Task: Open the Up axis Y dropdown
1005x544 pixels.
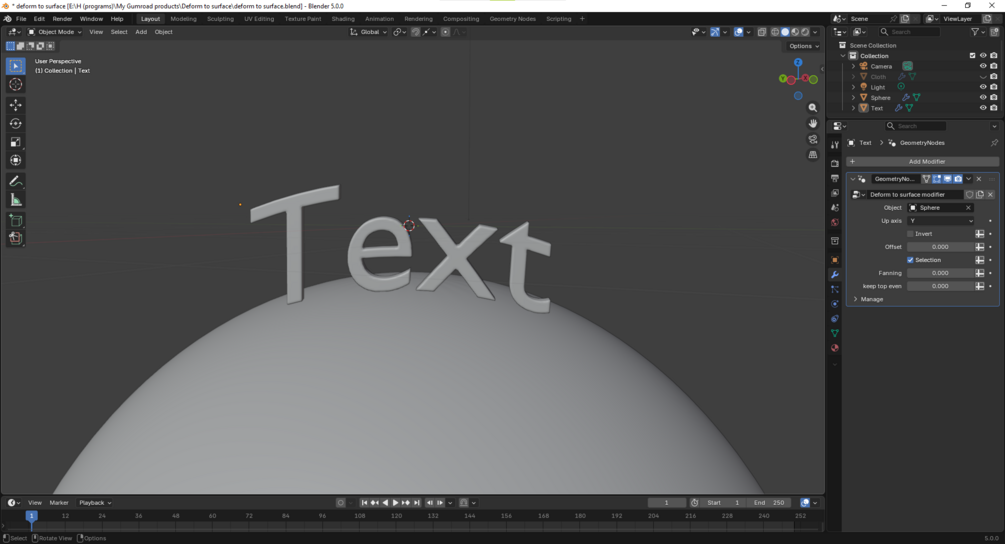Action: click(940, 221)
